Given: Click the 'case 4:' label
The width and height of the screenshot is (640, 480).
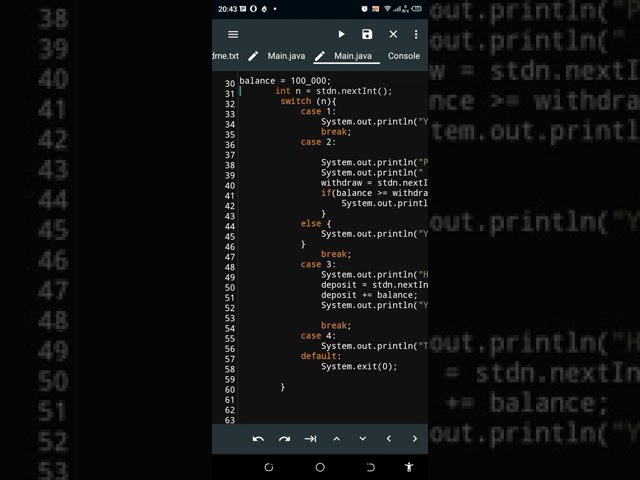Looking at the screenshot, I should pos(318,336).
